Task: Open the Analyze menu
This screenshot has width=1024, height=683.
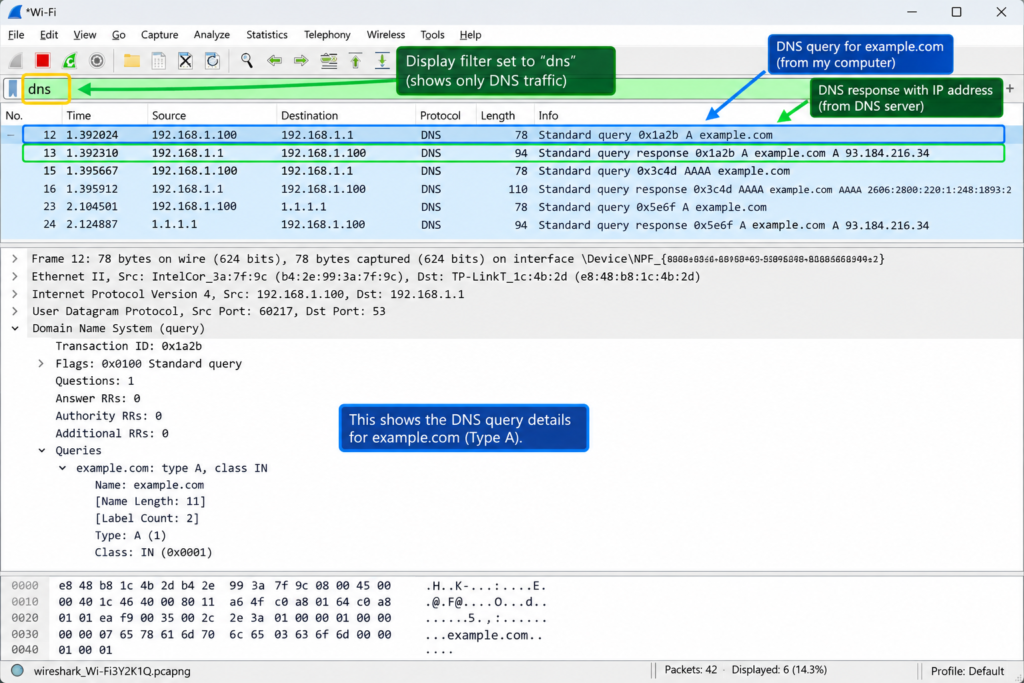Action: tap(212, 35)
